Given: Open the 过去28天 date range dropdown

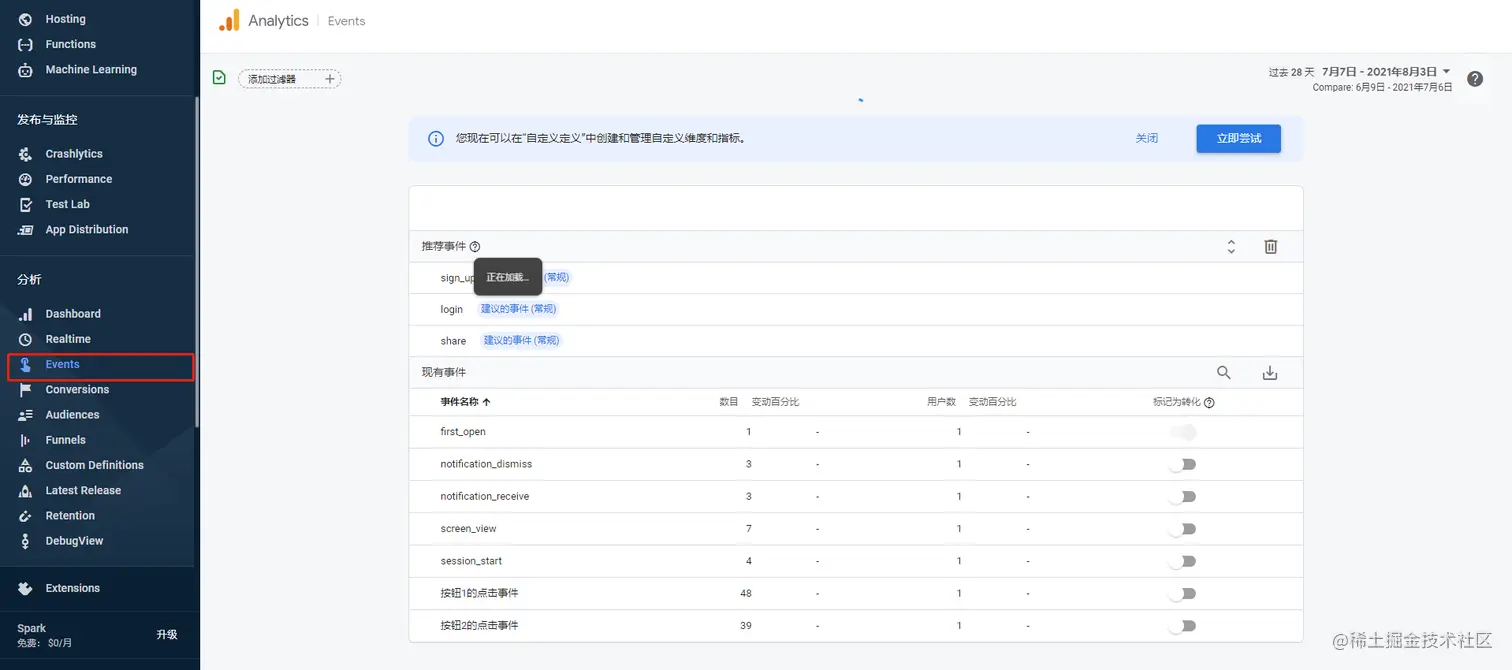Looking at the screenshot, I should [1380, 71].
